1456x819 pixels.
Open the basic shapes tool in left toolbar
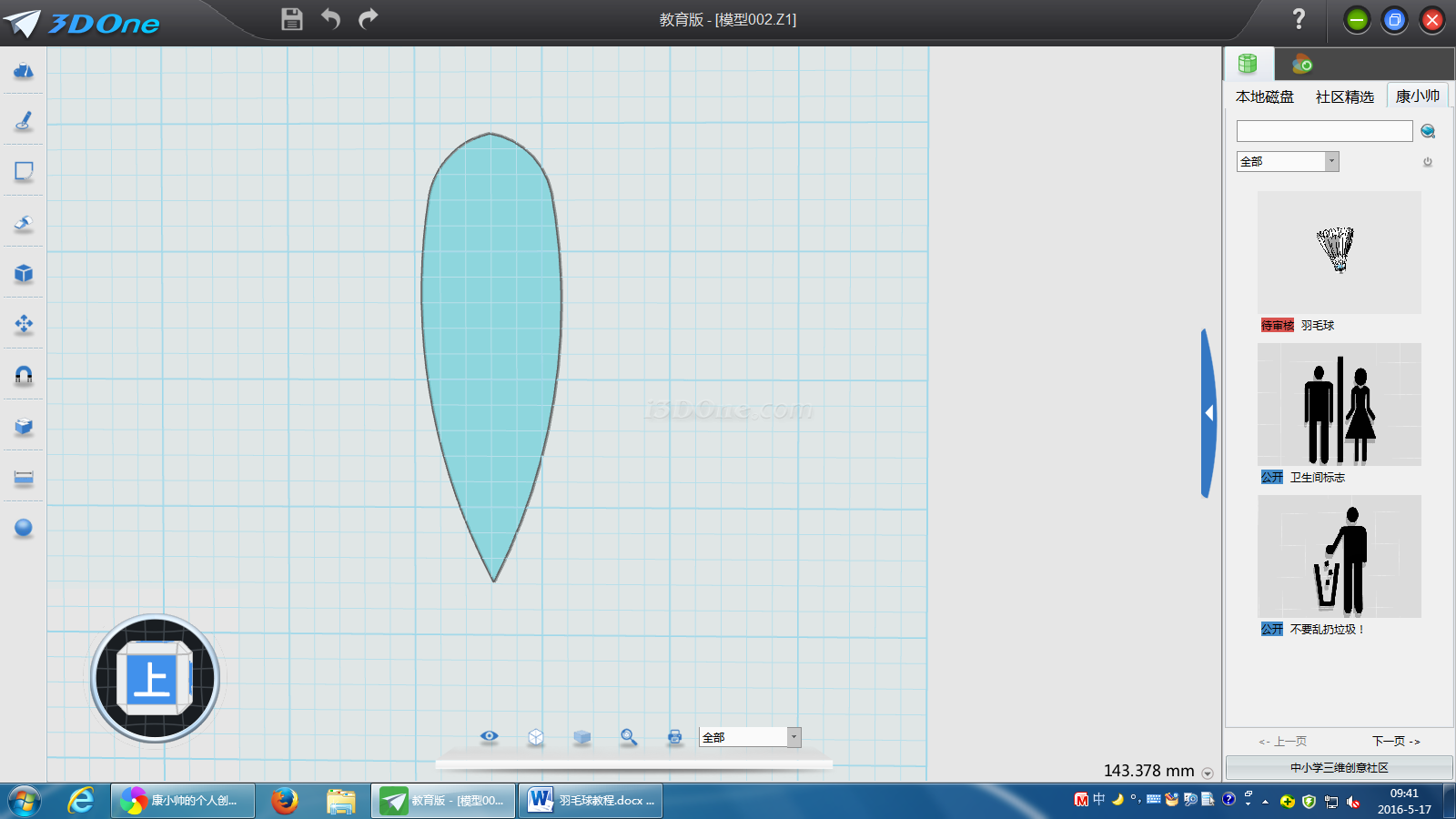point(24,71)
